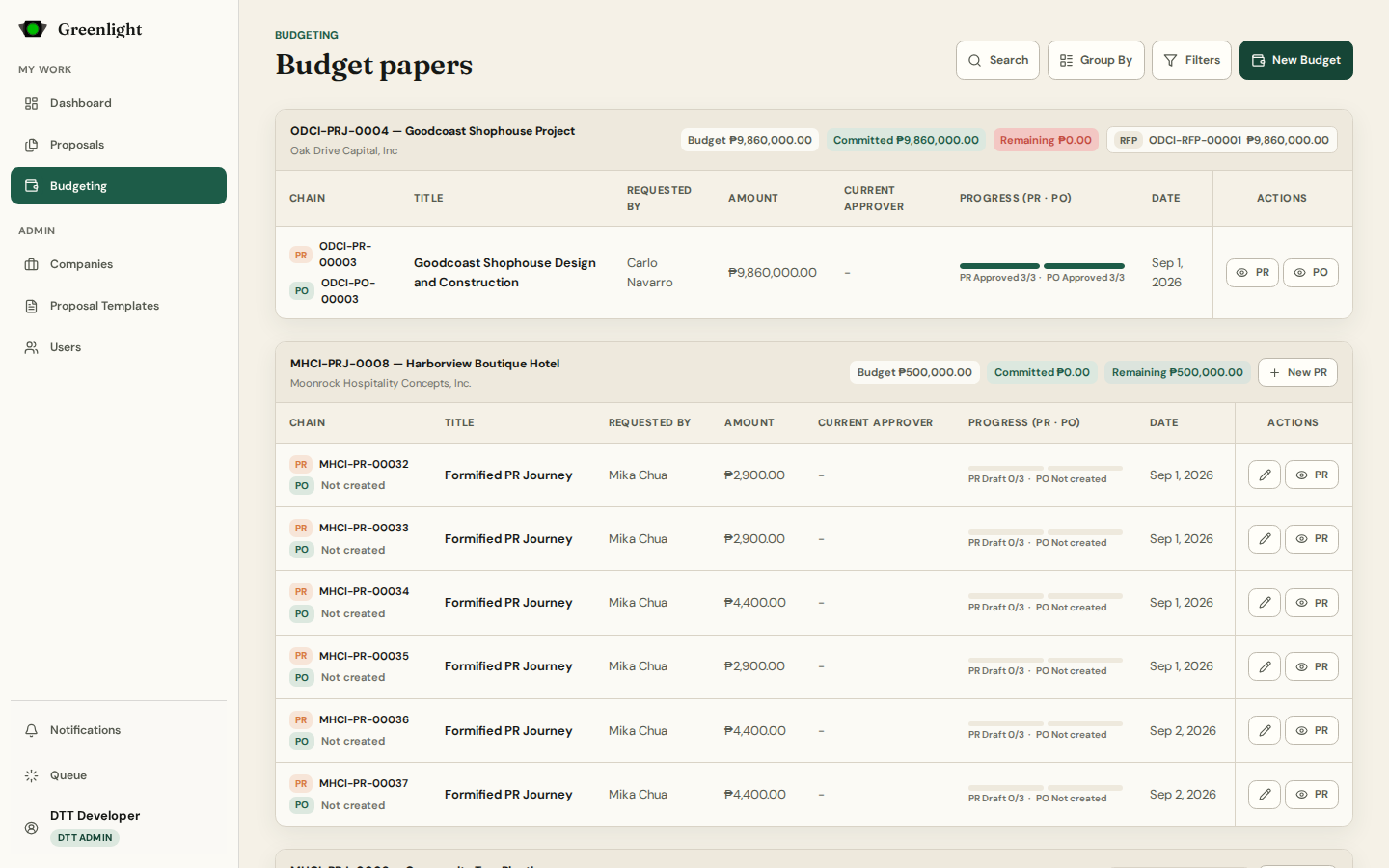The width and height of the screenshot is (1389, 868).
Task: Click the ₱9,860,000.00 amount cell
Action: click(773, 273)
